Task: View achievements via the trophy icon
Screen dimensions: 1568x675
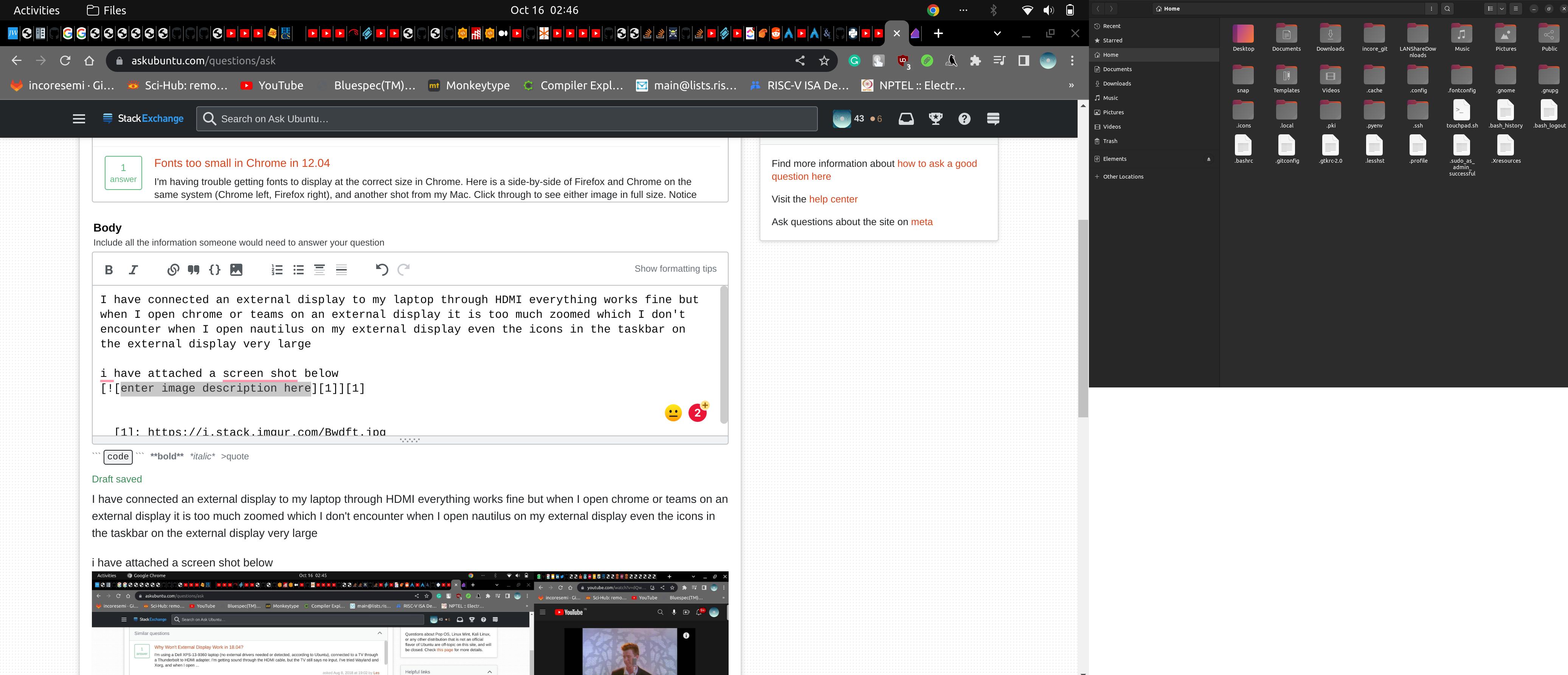Action: 935,118
